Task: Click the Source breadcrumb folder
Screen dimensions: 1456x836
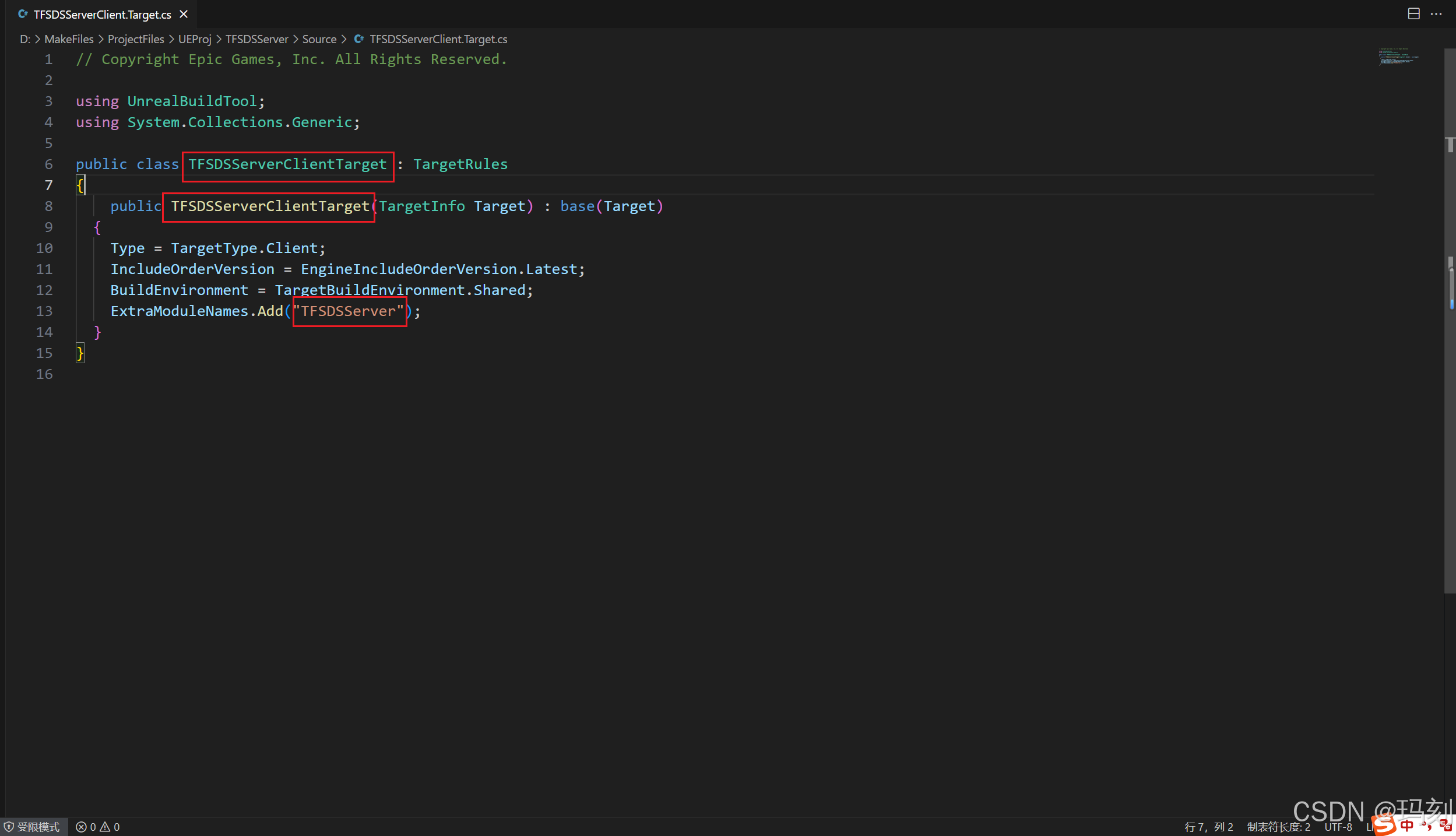Action: pyautogui.click(x=319, y=39)
